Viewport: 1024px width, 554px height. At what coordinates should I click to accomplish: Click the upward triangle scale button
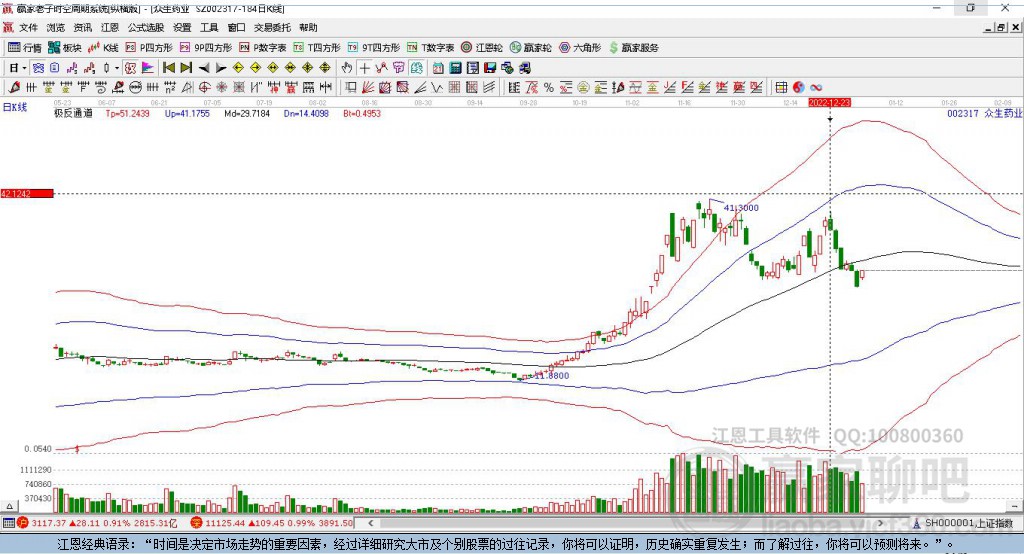tap(9, 506)
